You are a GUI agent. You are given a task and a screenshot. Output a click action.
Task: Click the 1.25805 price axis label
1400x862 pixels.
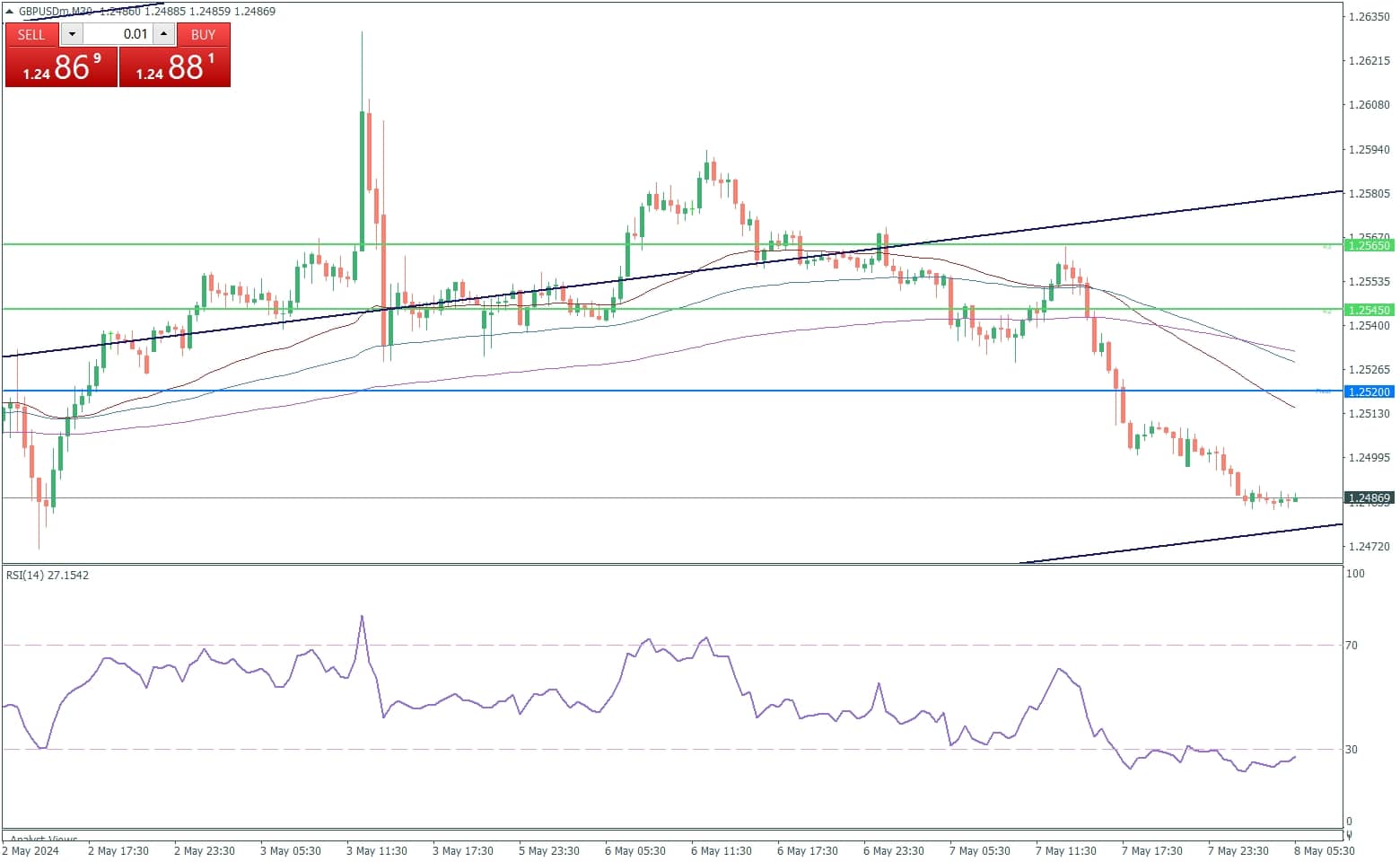1369,194
